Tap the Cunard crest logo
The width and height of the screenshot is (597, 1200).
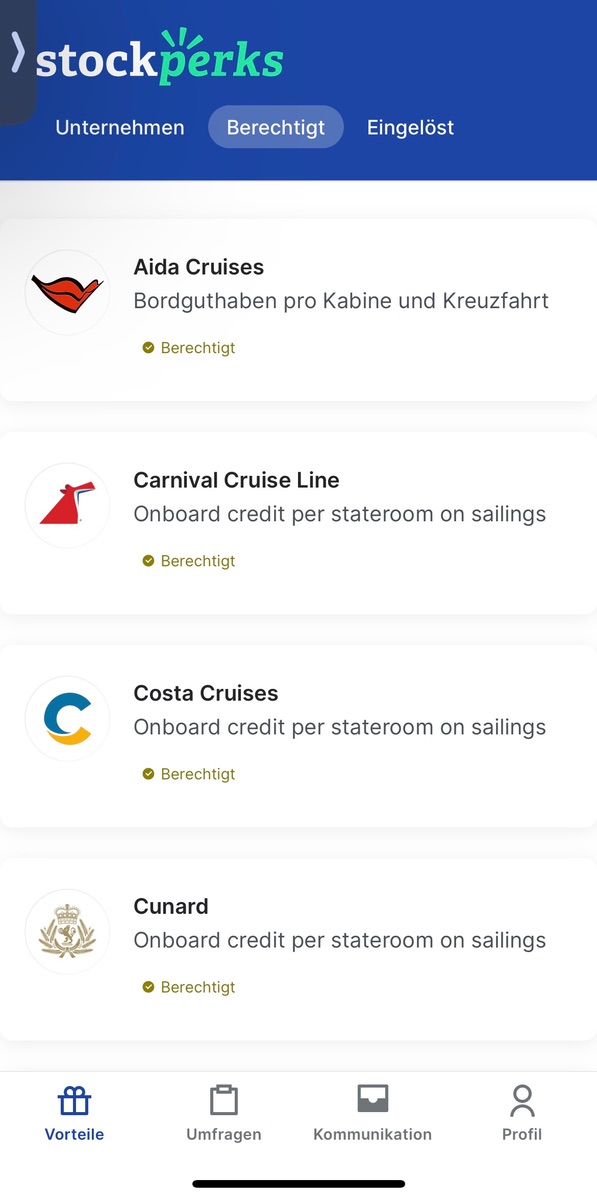point(68,931)
